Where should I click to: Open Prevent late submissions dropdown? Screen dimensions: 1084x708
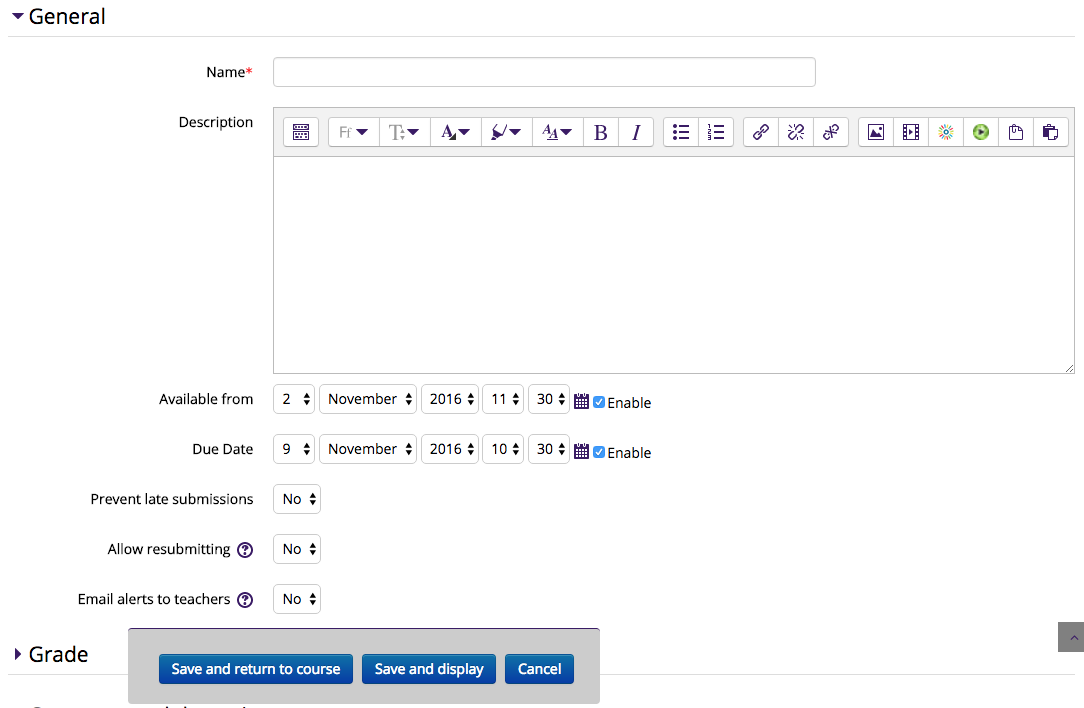pos(297,499)
